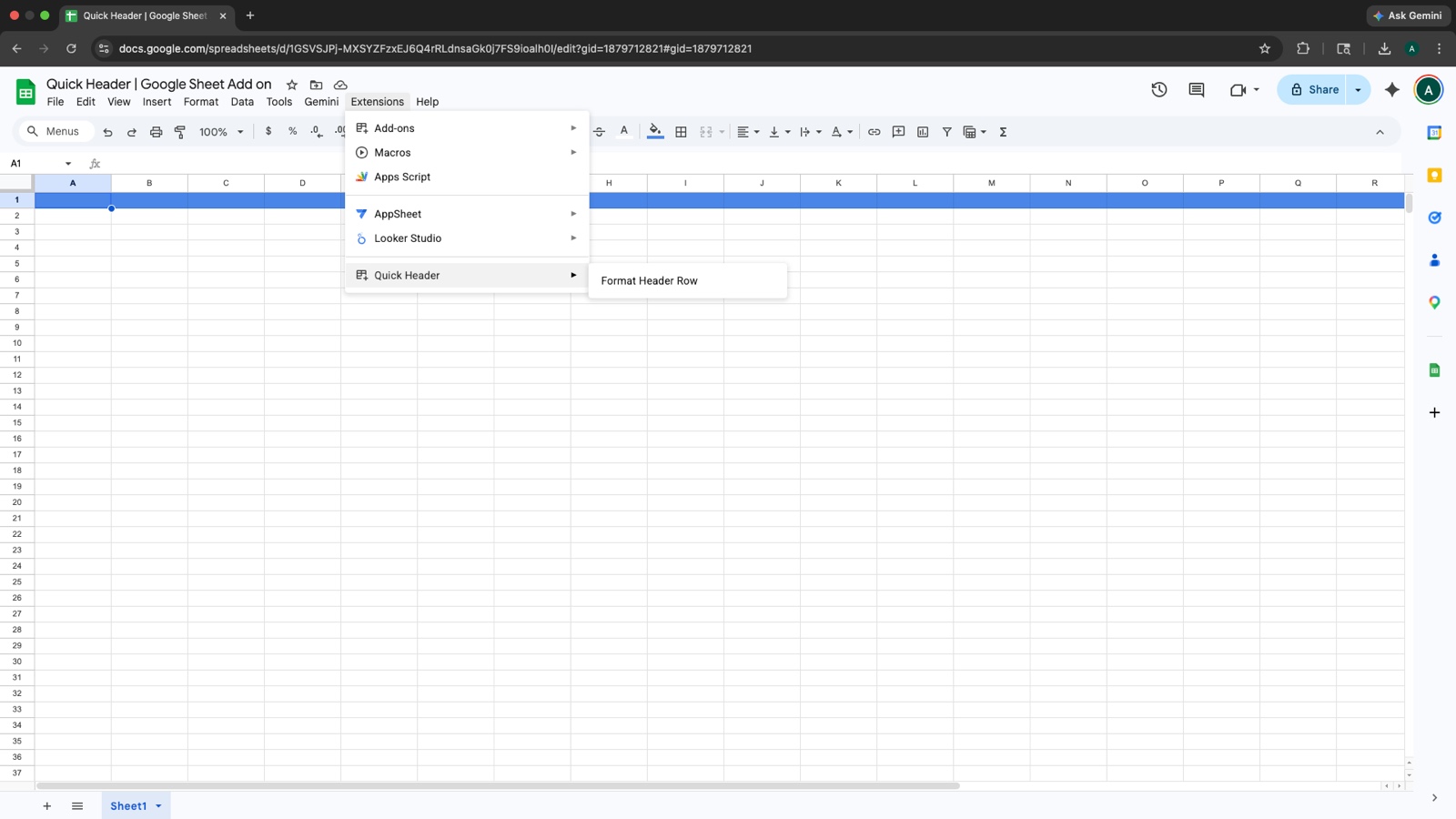The width and height of the screenshot is (1456, 819).
Task: Open the zoom 100% dropdown
Action: 221,132
